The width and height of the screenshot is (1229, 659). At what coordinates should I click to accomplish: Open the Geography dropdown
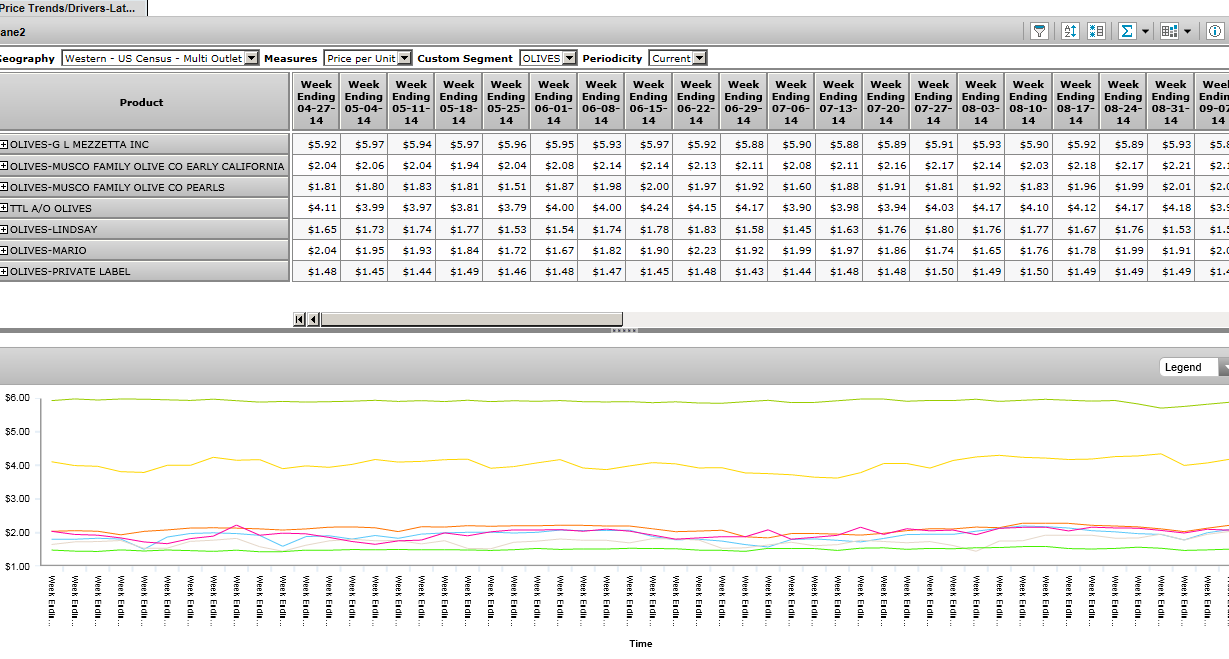click(x=251, y=59)
